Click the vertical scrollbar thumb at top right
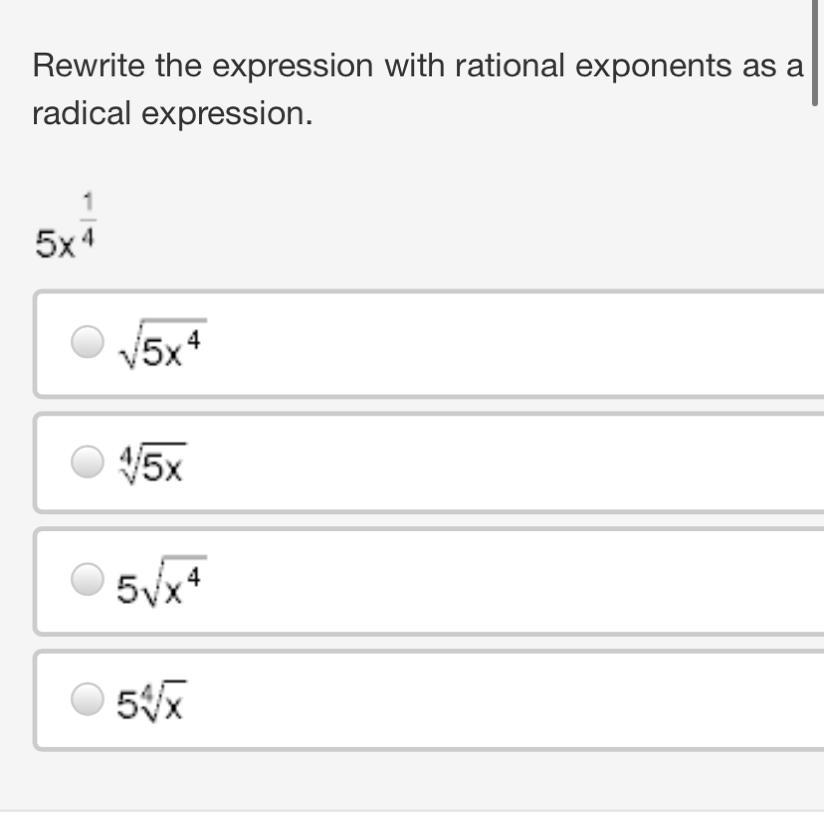Image resolution: width=824 pixels, height=829 pixels. (815, 50)
